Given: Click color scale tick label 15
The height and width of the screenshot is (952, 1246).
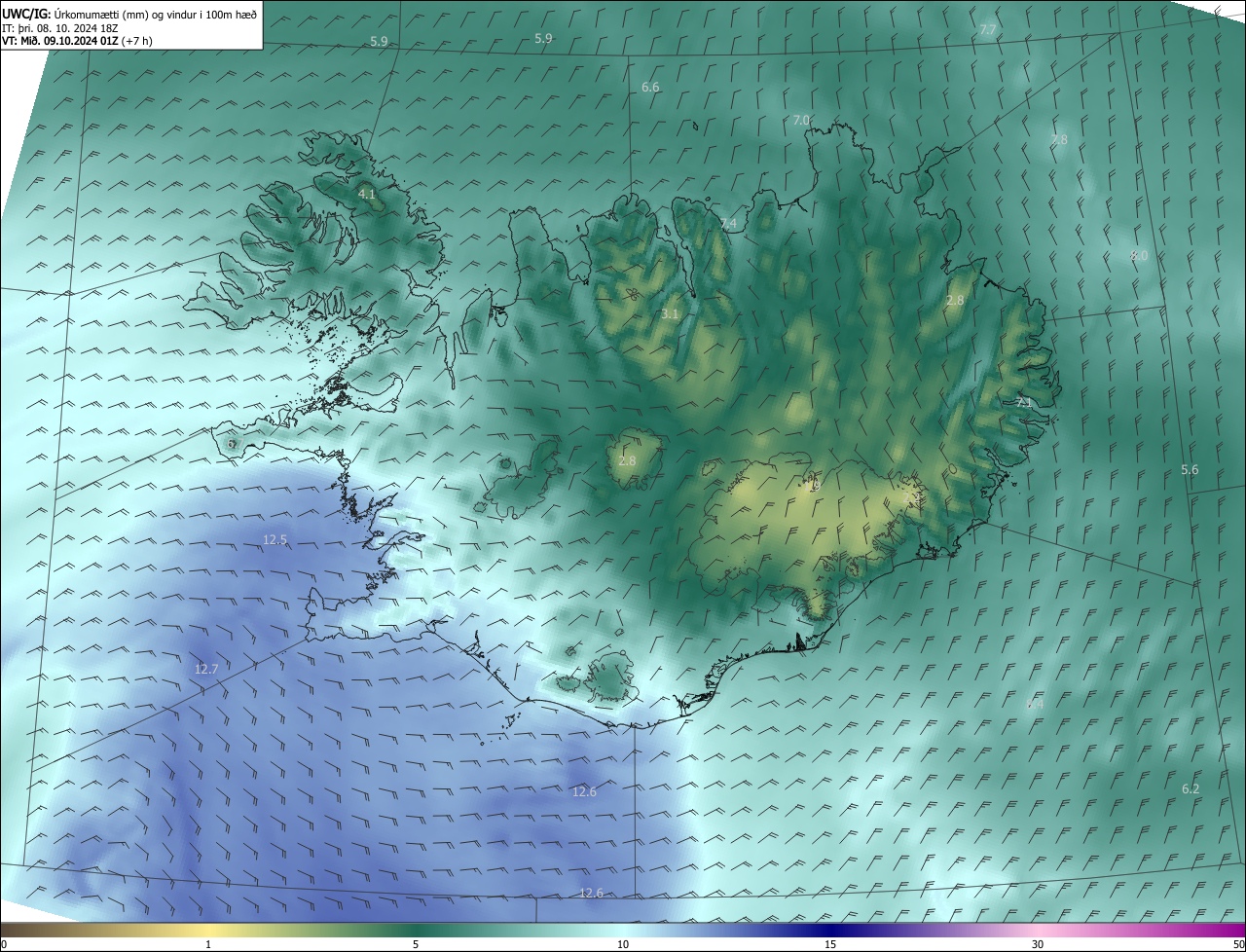Looking at the screenshot, I should (x=830, y=945).
